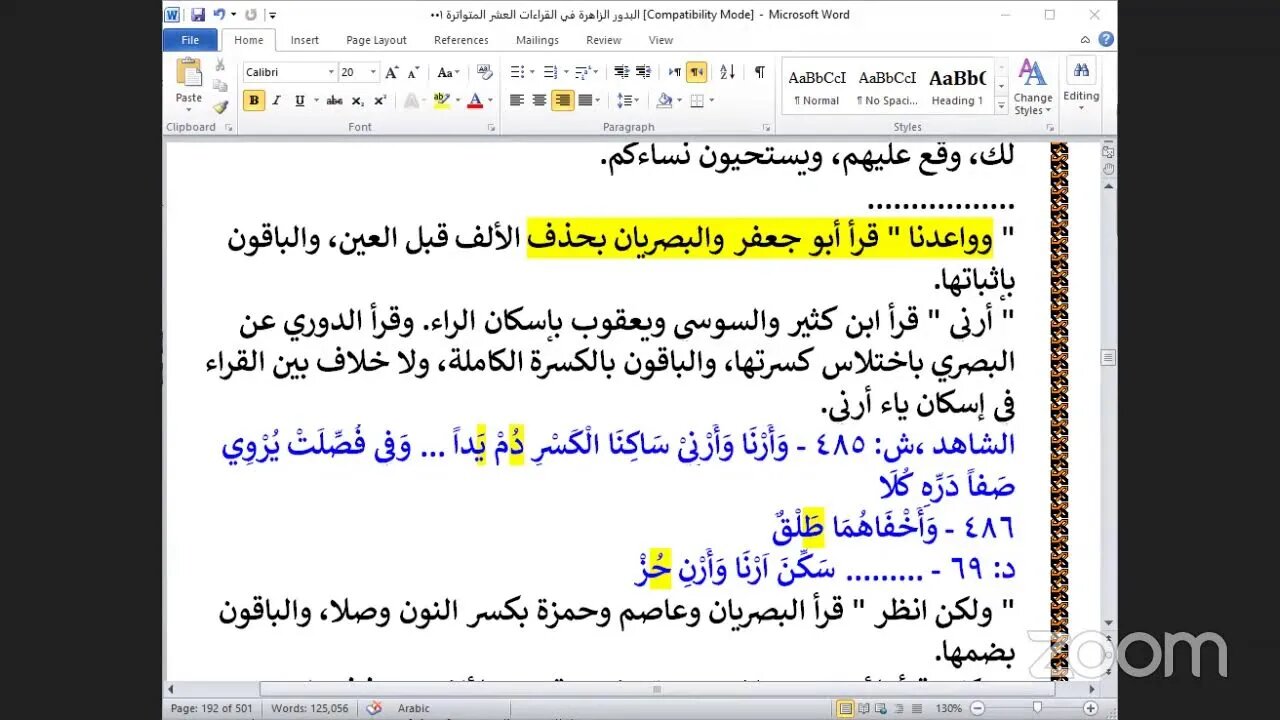Activate the Format Painter brush
The image size is (1280, 720).
point(220,106)
